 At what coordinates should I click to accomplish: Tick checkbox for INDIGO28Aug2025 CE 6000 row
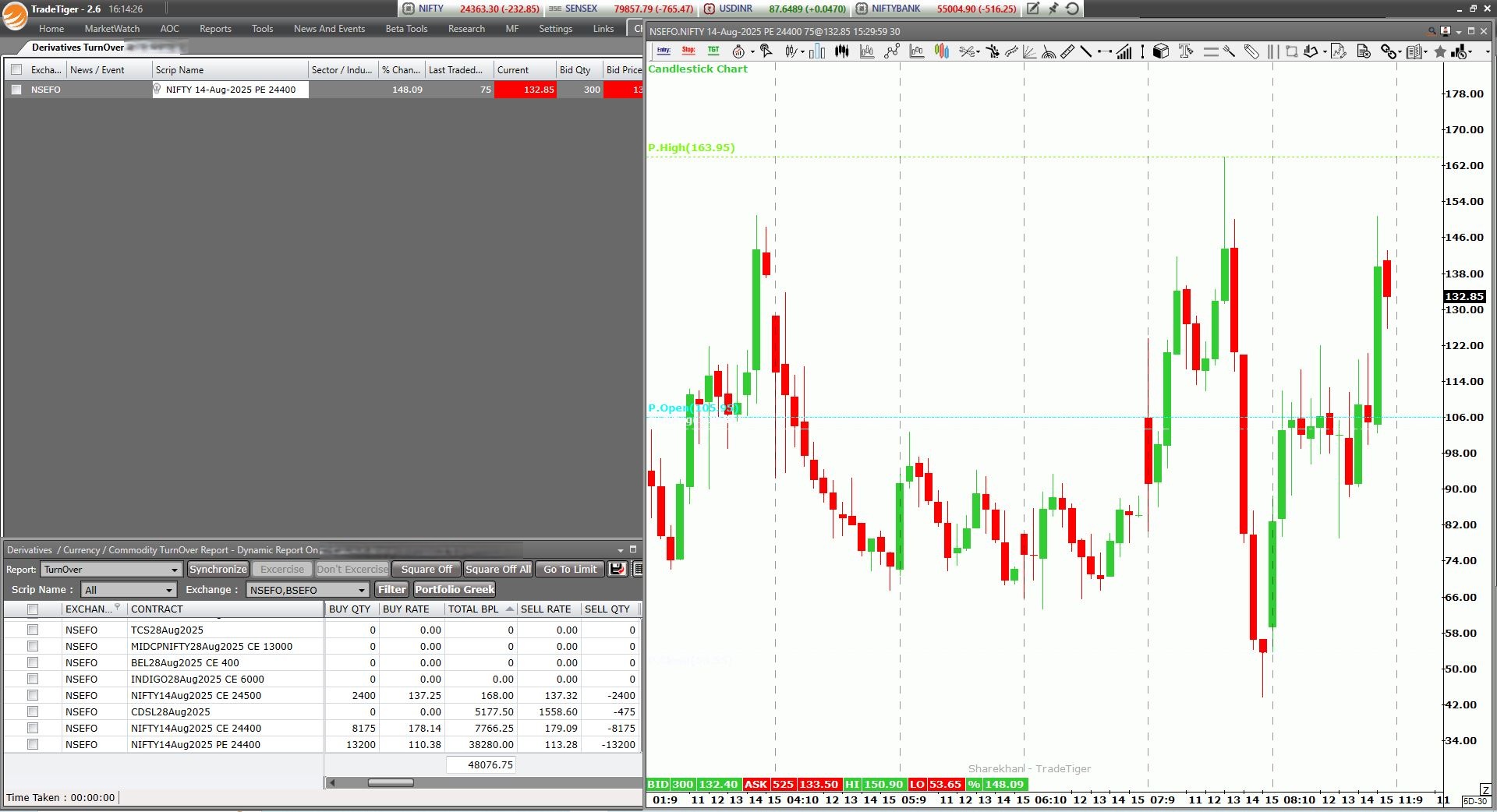33,679
